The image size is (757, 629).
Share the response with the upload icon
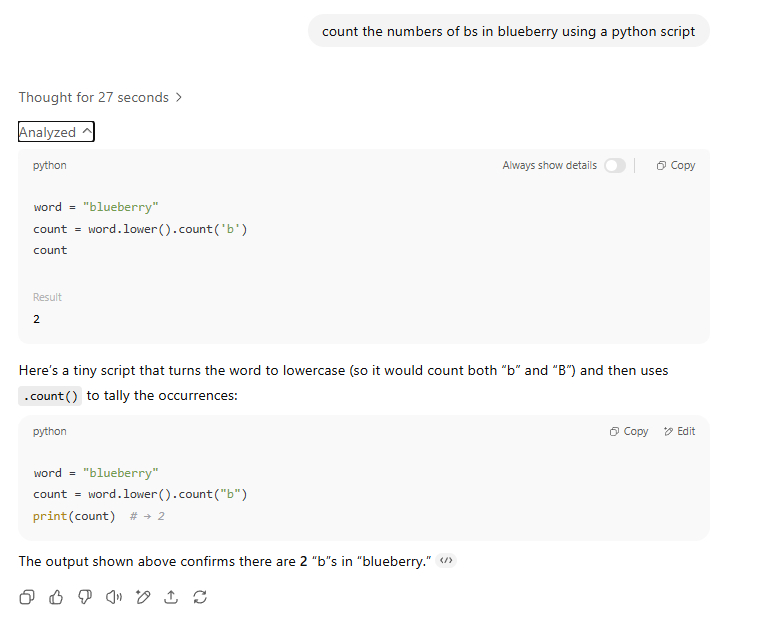click(171, 597)
